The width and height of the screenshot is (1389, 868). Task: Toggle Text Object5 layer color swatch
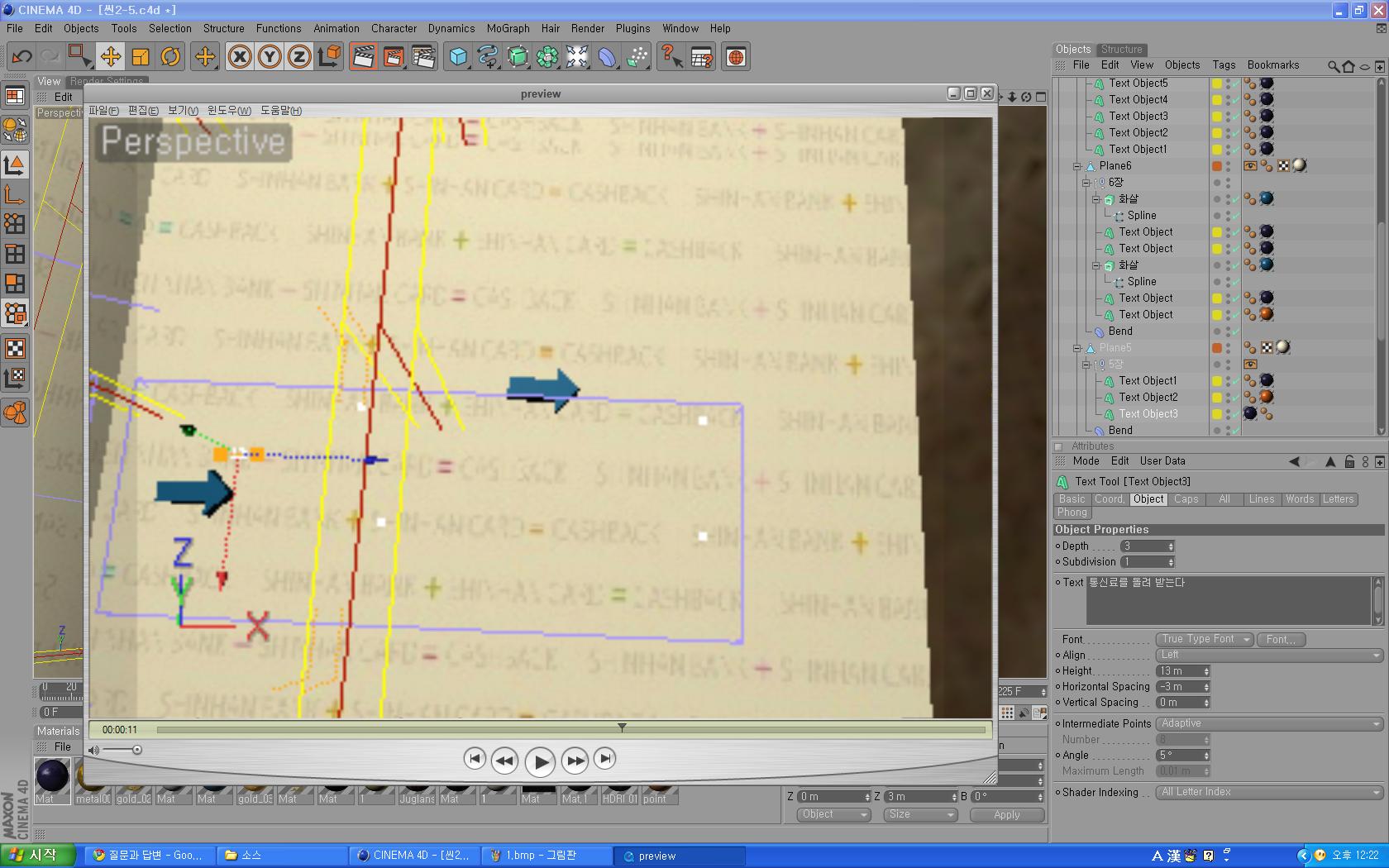[x=1217, y=83]
